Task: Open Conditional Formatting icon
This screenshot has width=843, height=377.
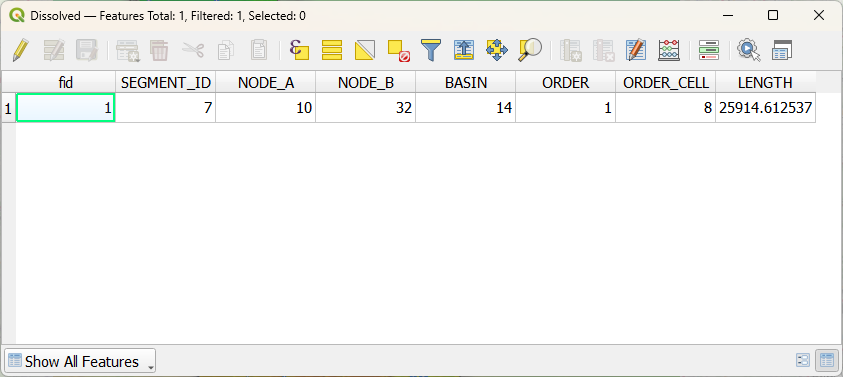Action: [x=709, y=50]
